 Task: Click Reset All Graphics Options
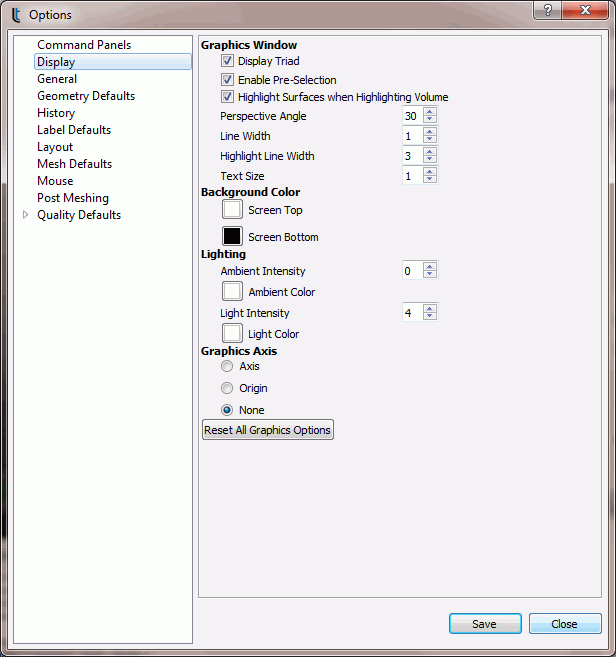268,431
